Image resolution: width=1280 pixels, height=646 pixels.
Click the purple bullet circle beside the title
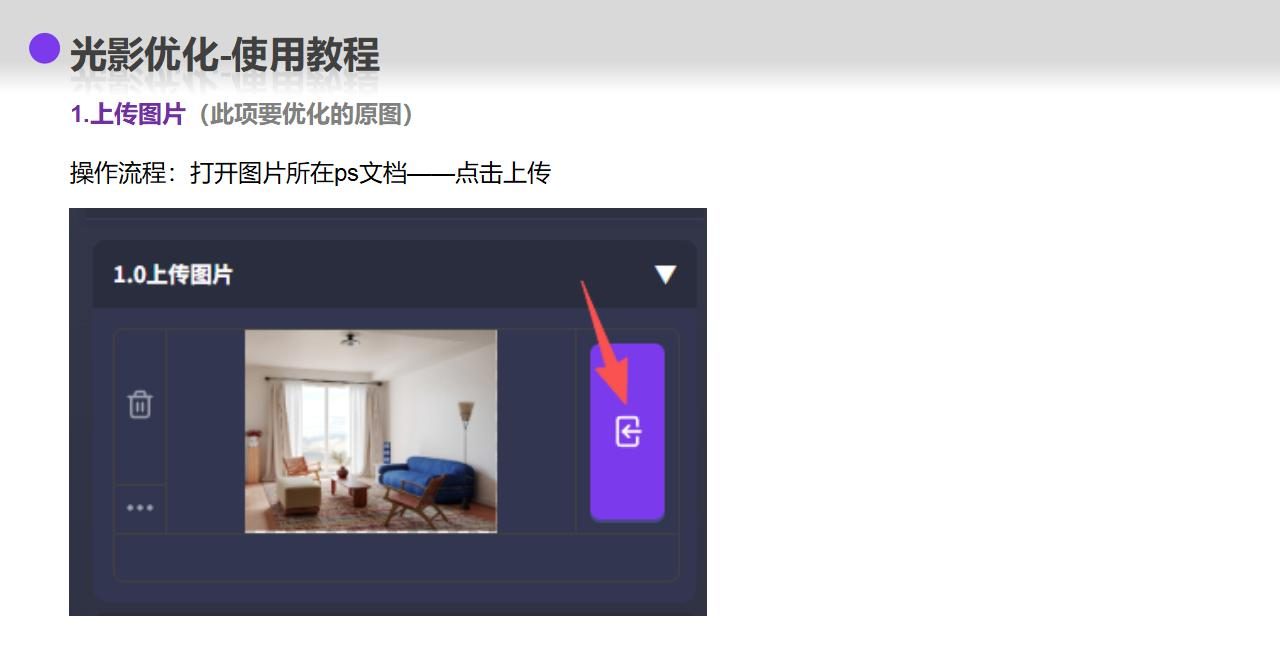click(44, 48)
